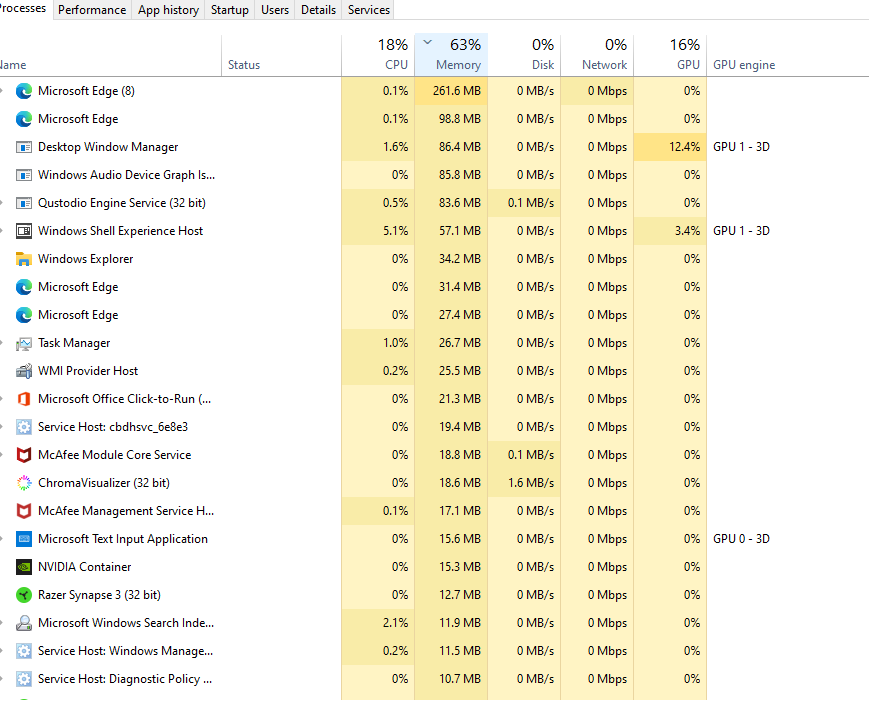Select the Razer Synapse 3 (32 bit) name

[99, 595]
